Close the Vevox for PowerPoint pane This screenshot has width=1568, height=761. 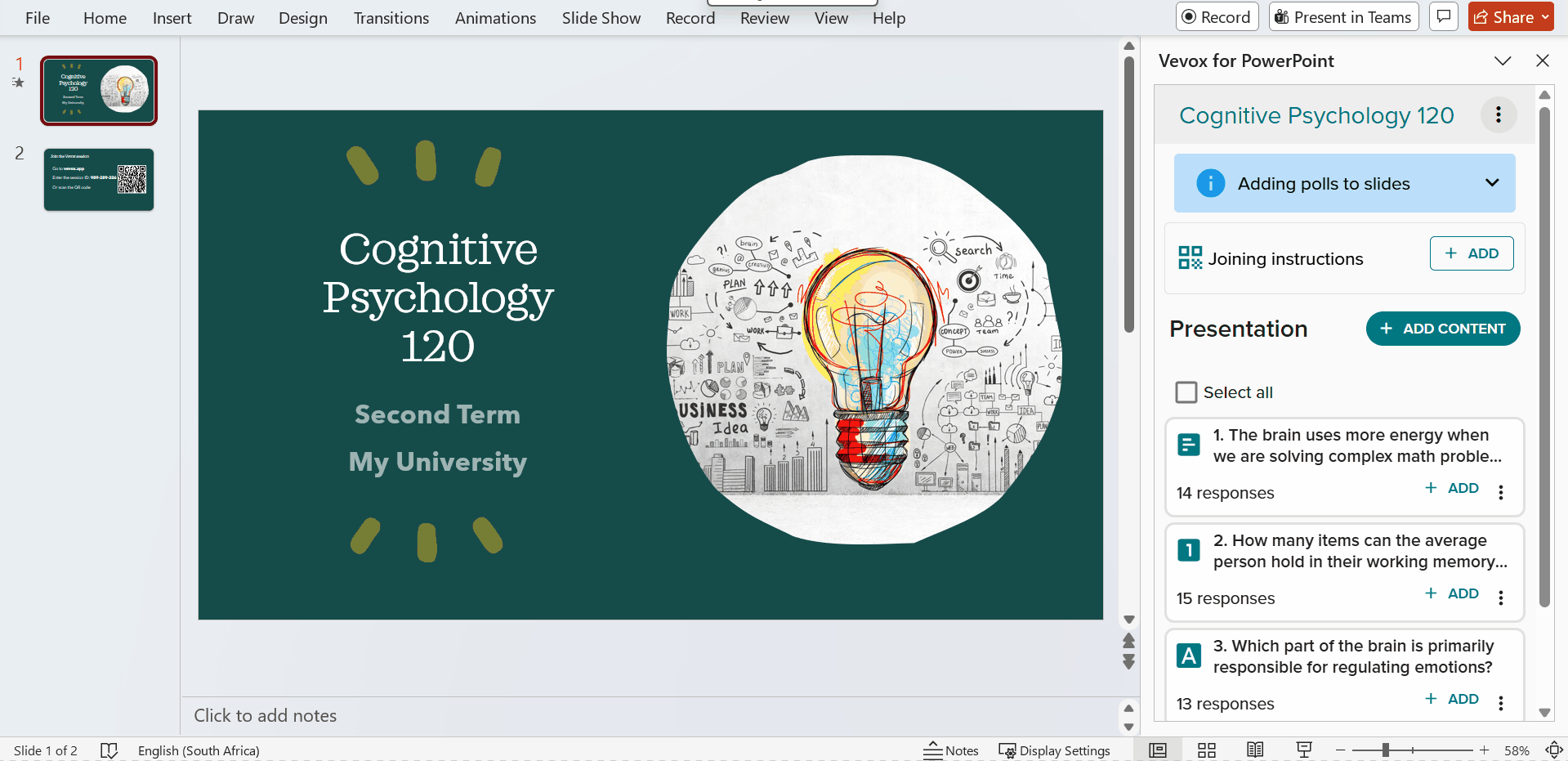point(1543,60)
